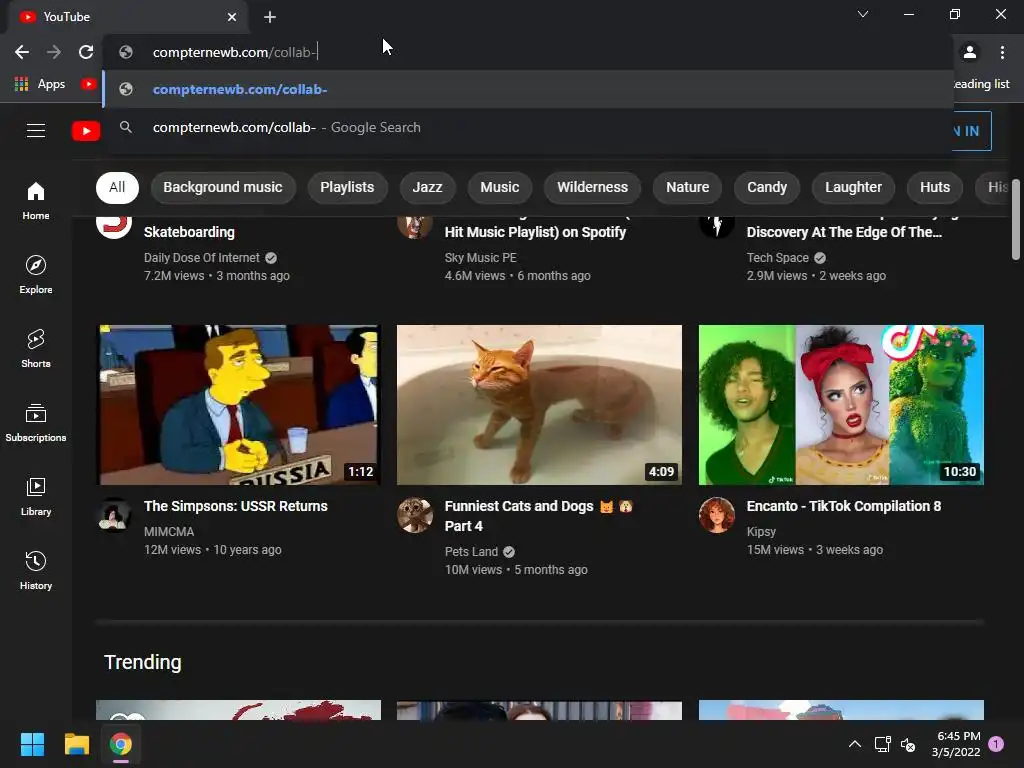
Task: Close the YouTube tab
Action: click(232, 17)
